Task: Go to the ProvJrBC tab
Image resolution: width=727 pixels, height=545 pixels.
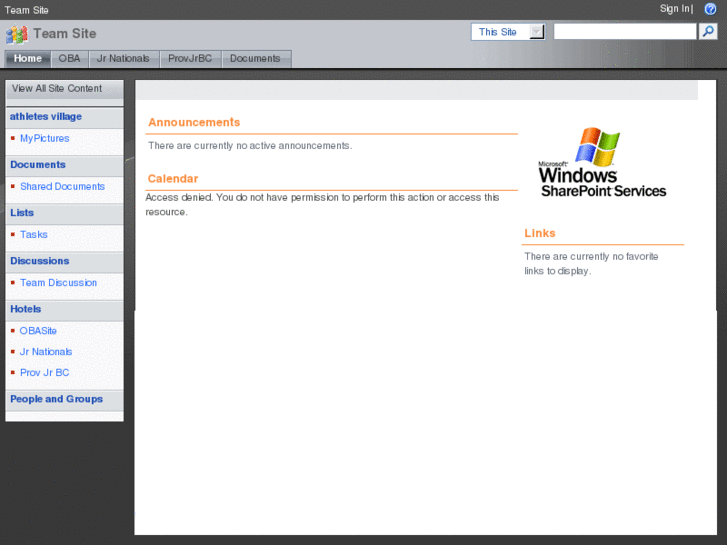Action: click(x=190, y=58)
